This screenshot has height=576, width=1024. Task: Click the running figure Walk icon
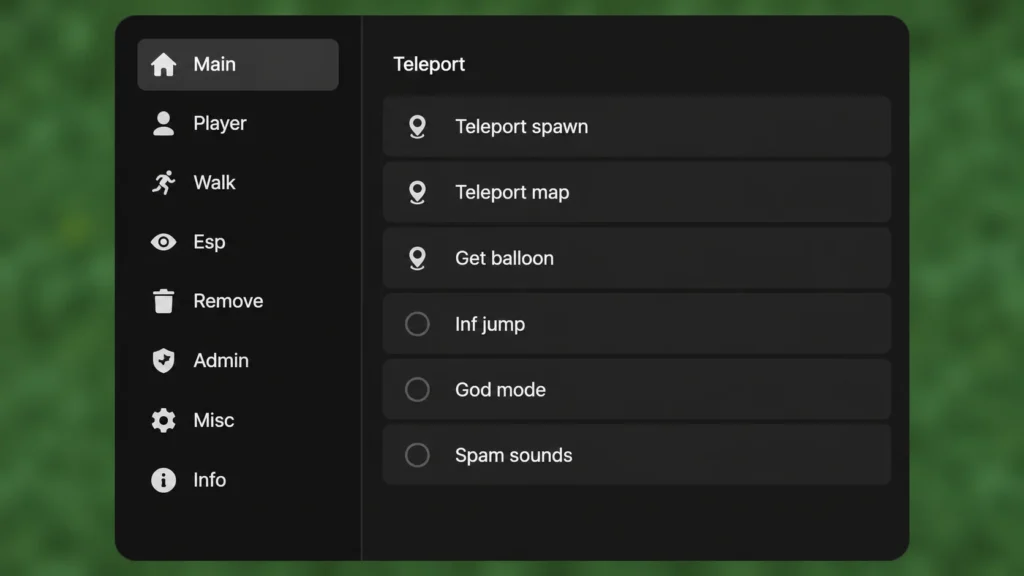coord(163,183)
